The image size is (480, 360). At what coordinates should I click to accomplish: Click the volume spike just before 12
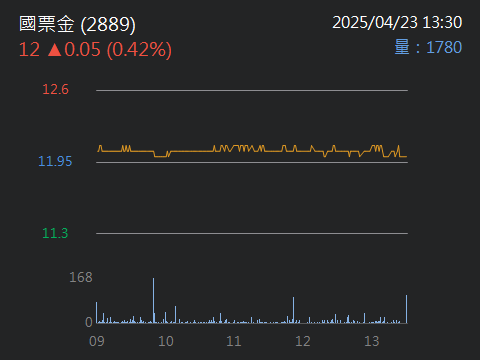[x=293, y=310]
